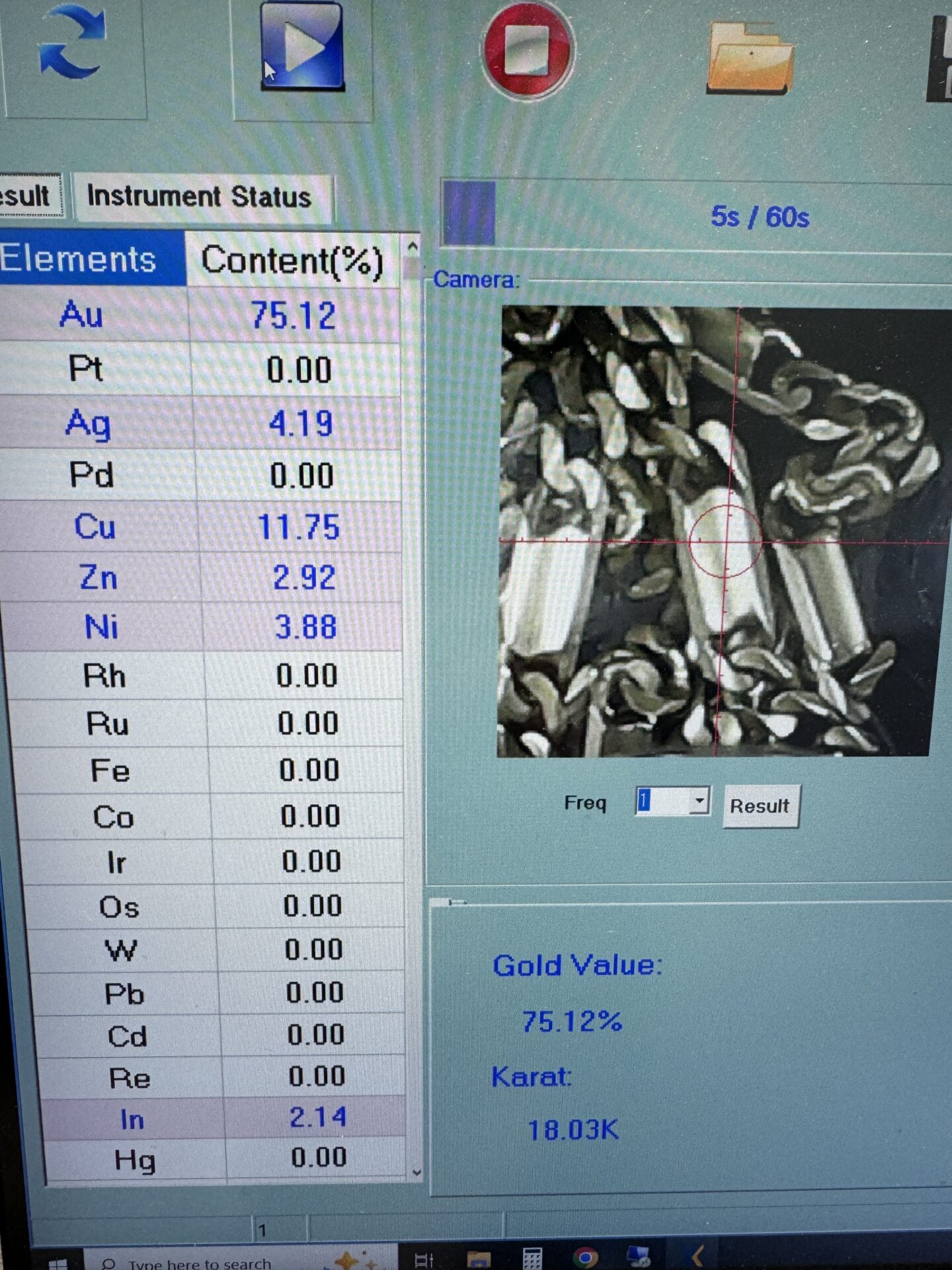Click the blue refresh arrows icon
The image size is (952, 1270).
[x=73, y=41]
